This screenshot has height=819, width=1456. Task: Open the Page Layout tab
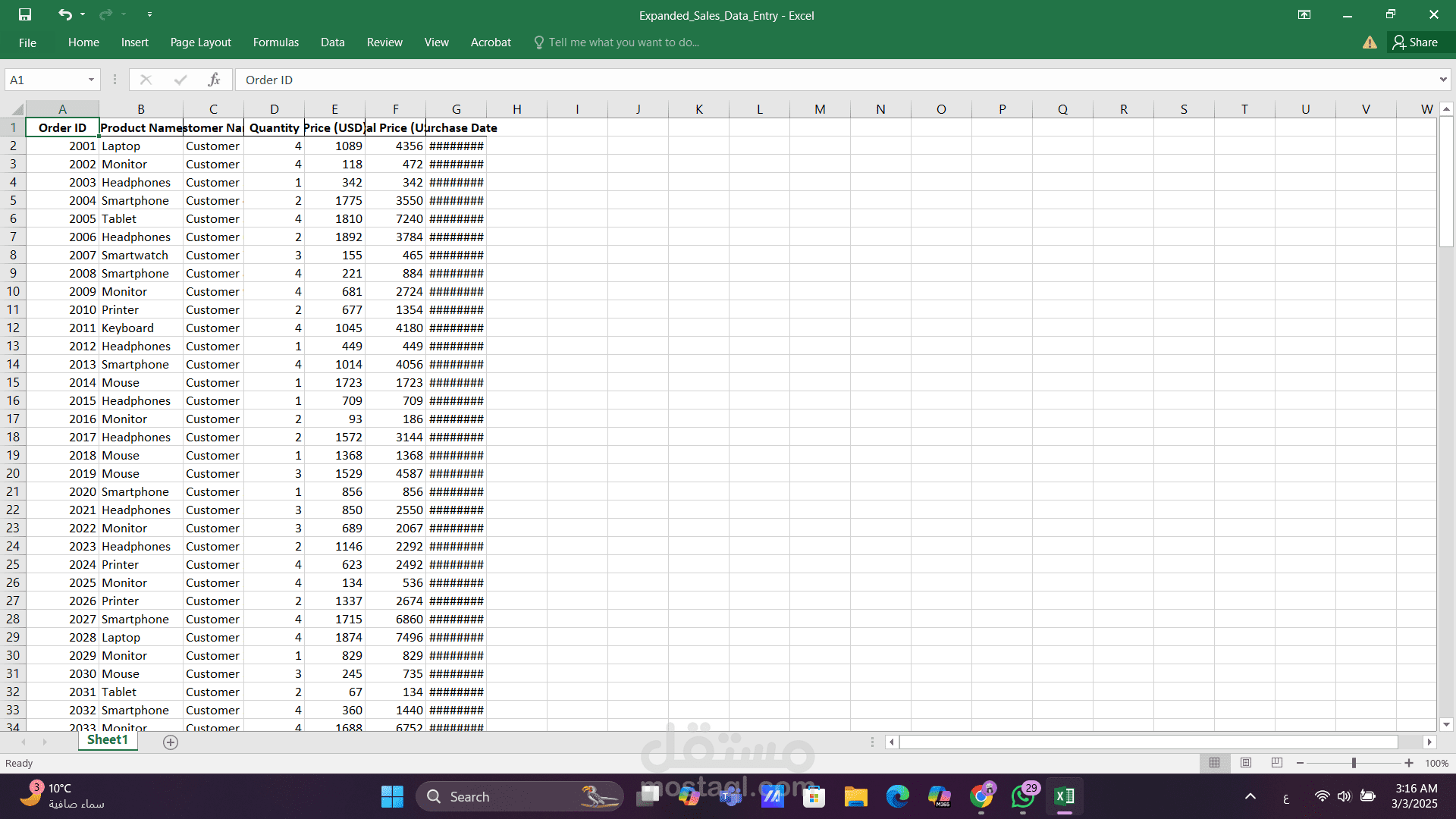pos(200,42)
